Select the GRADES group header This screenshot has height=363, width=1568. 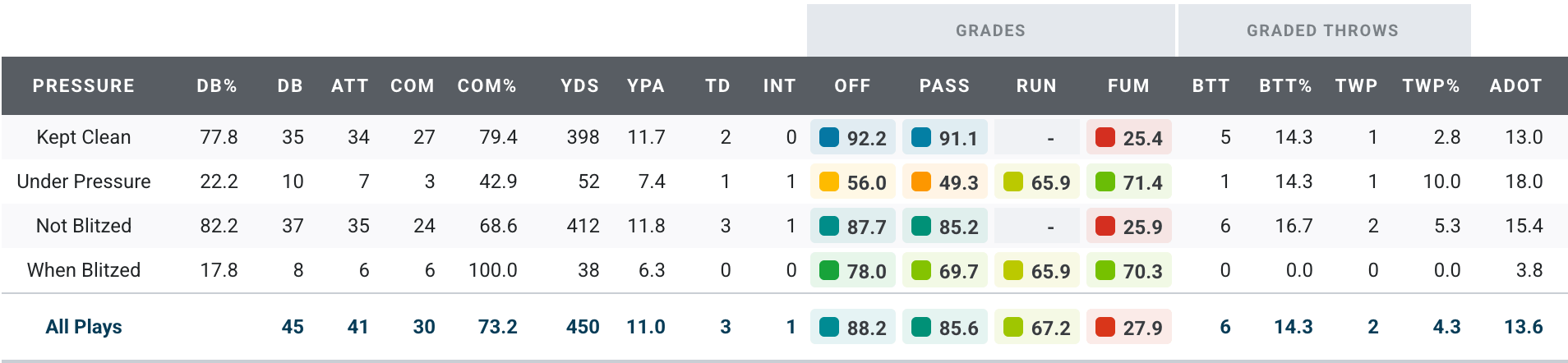tap(990, 30)
